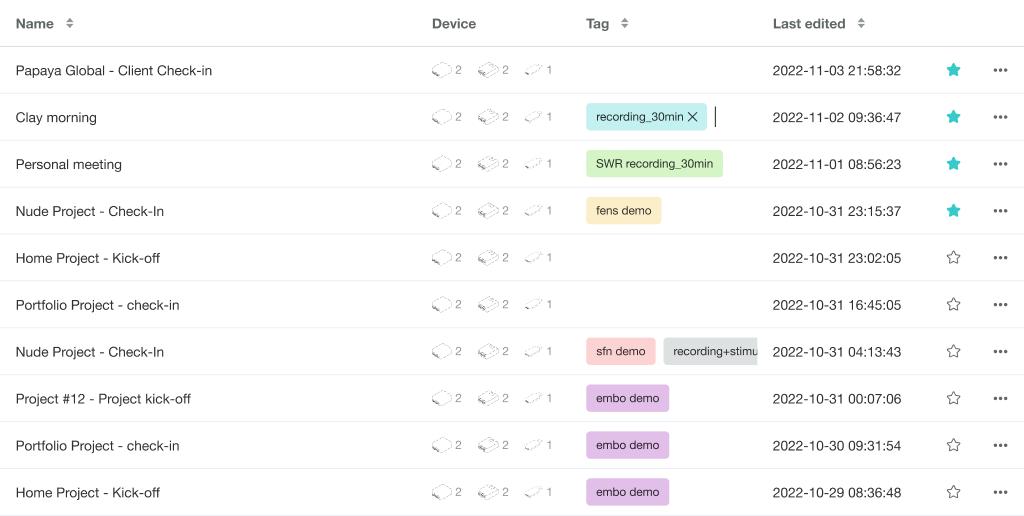Click the yellow fens demo tag
Viewport: 1024px width, 516px height.
coord(624,211)
